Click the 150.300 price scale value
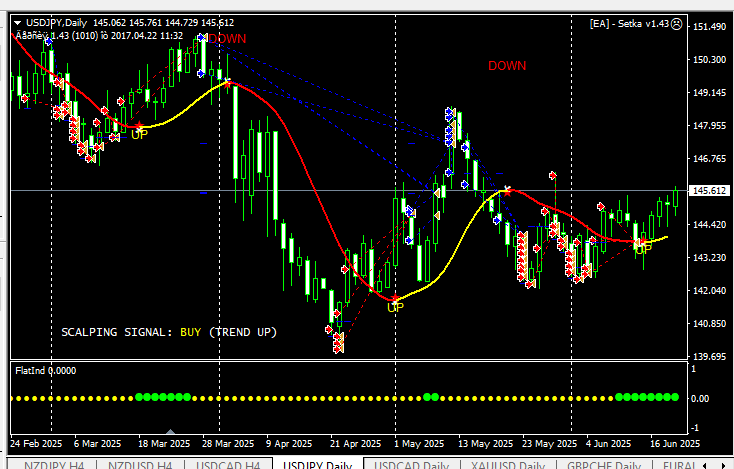Viewport: 734px width, 469px height. [709, 59]
